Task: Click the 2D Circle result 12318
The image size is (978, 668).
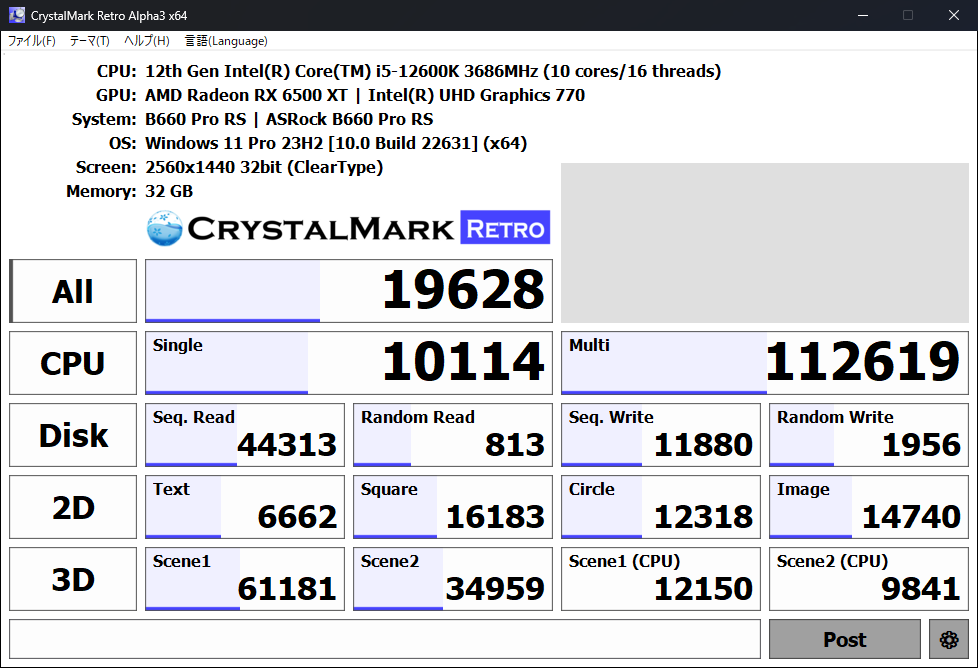Action: [661, 507]
